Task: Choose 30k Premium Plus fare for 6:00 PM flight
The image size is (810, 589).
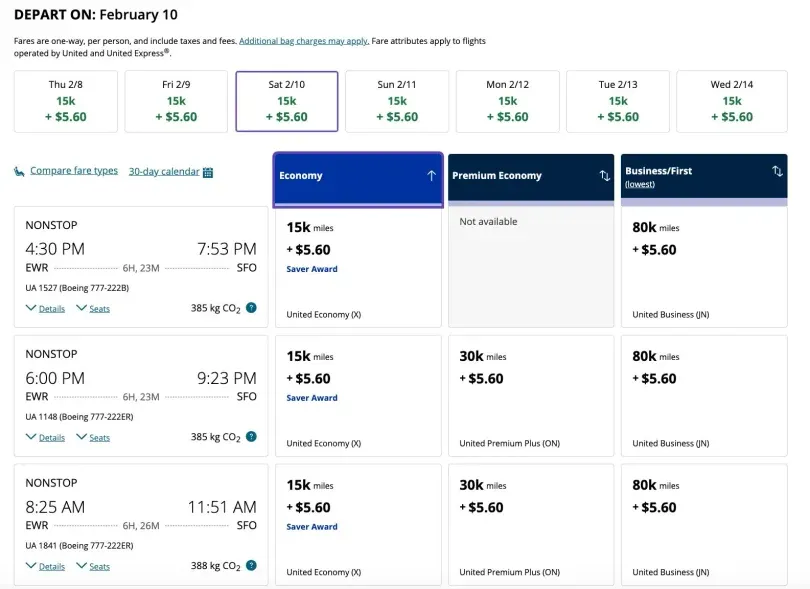Action: coord(530,396)
